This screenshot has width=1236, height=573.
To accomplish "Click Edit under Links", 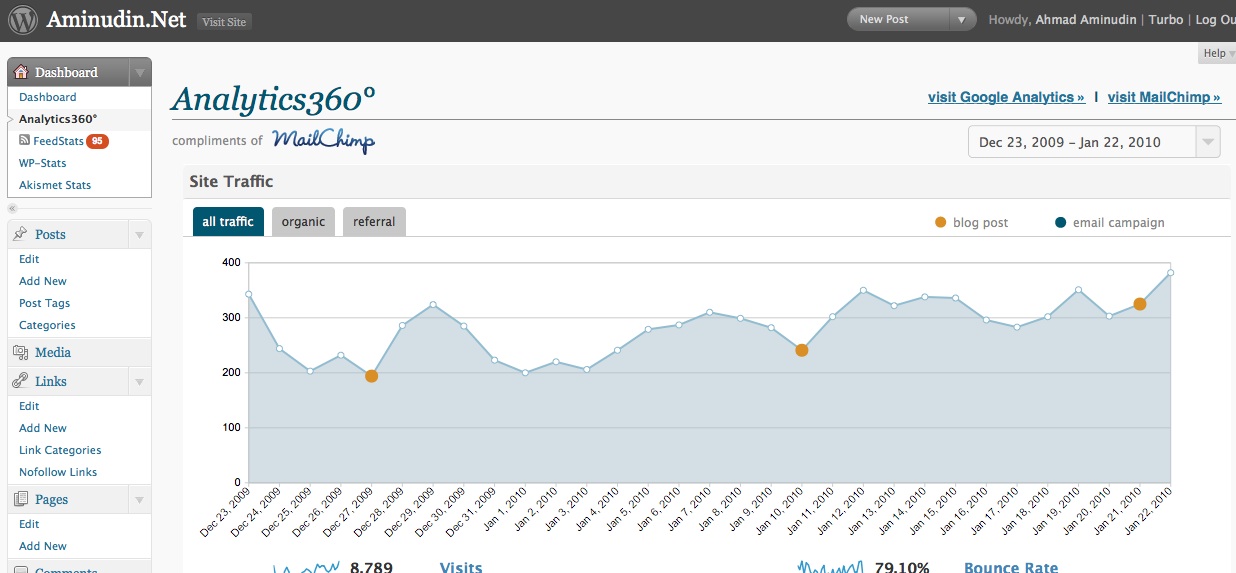I will click(29, 406).
